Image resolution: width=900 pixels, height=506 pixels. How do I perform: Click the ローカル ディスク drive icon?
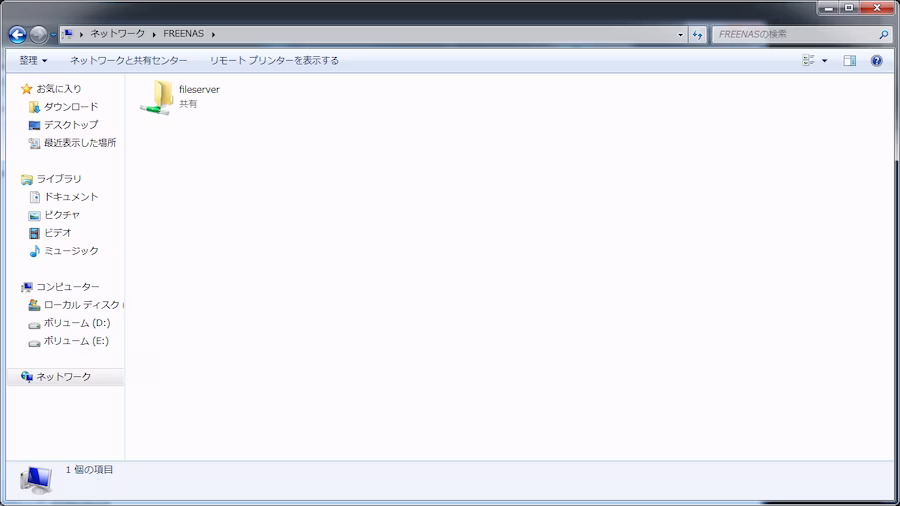(34, 305)
